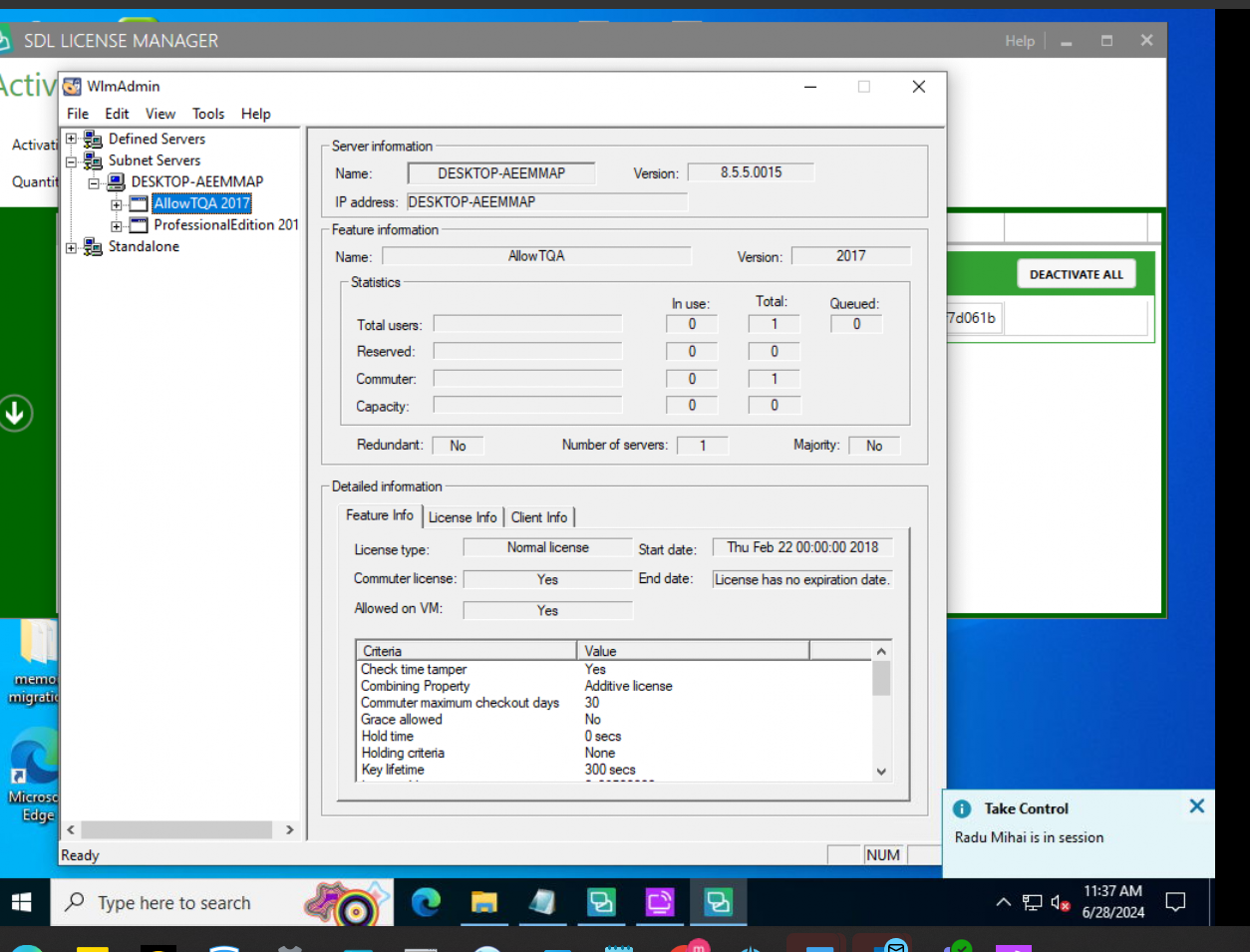The height and width of the screenshot is (952, 1250).
Task: Click the taskbar clock showing 11:37 AM
Action: pyautogui.click(x=1112, y=902)
